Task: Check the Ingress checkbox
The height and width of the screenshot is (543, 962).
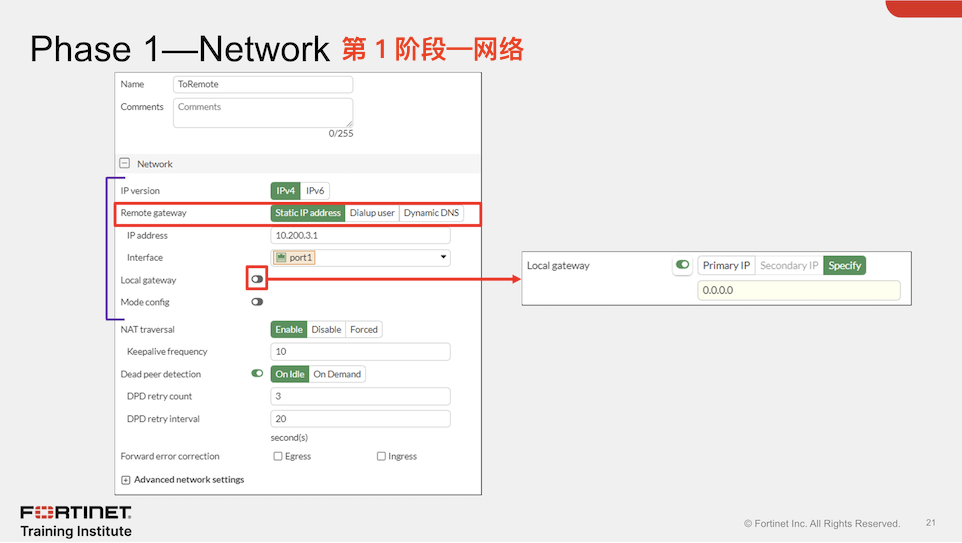Action: 381,456
